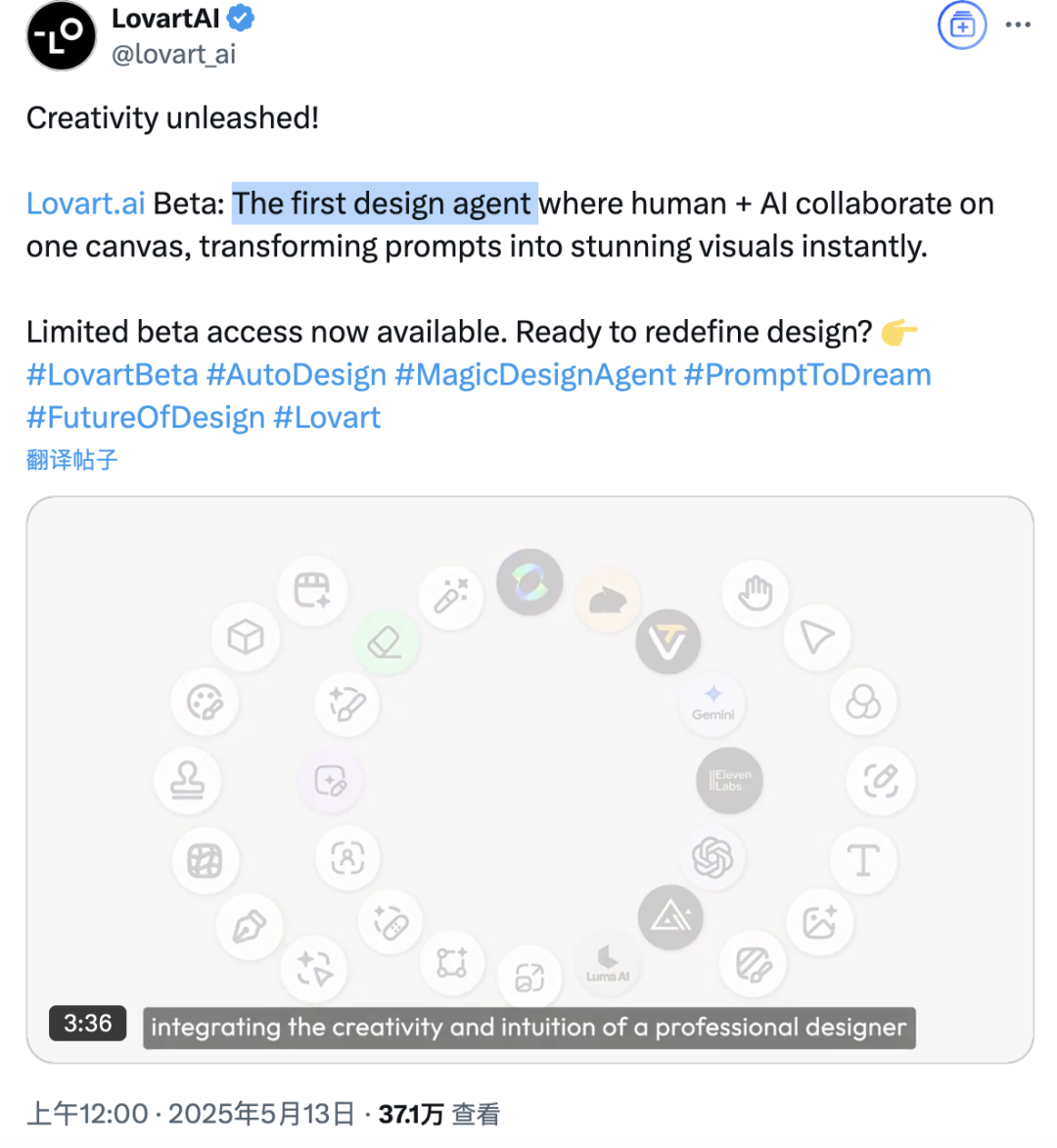This screenshot has height=1148, width=1057.
Task: Select the OpenAI logo in the video
Action: point(712,857)
